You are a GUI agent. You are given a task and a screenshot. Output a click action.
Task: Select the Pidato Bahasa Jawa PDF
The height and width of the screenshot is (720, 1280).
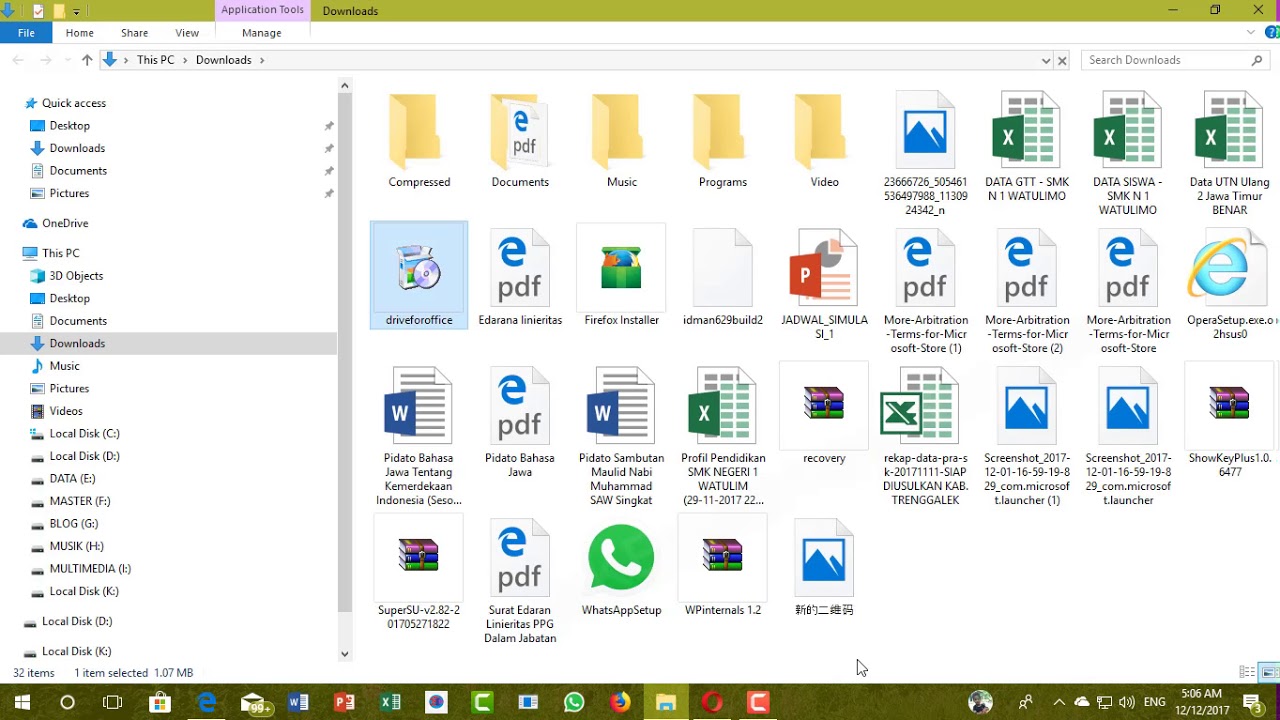(x=520, y=422)
